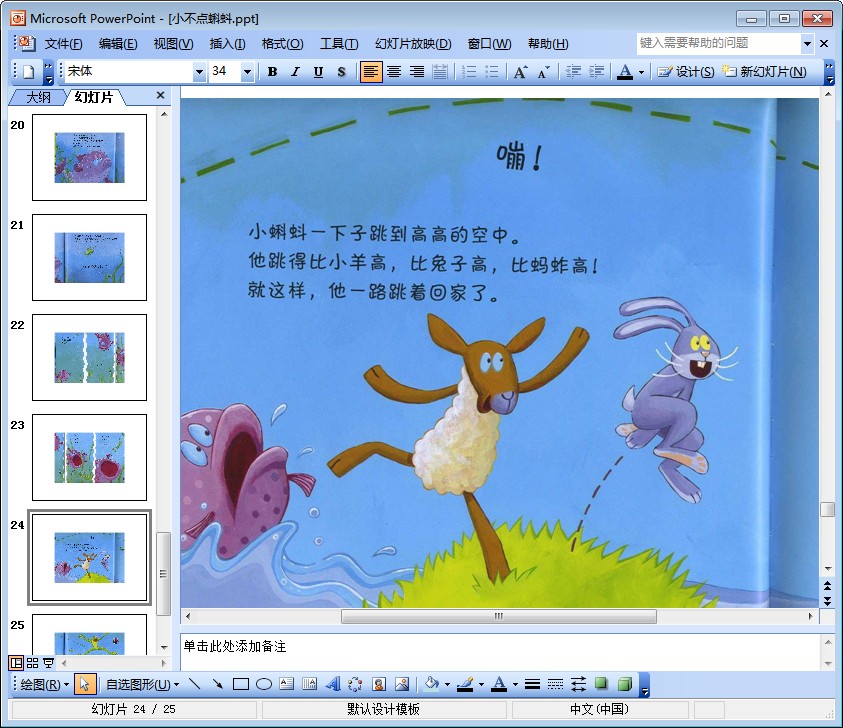843x728 pixels.
Task: Apply fill color paint bucket
Action: pos(431,684)
